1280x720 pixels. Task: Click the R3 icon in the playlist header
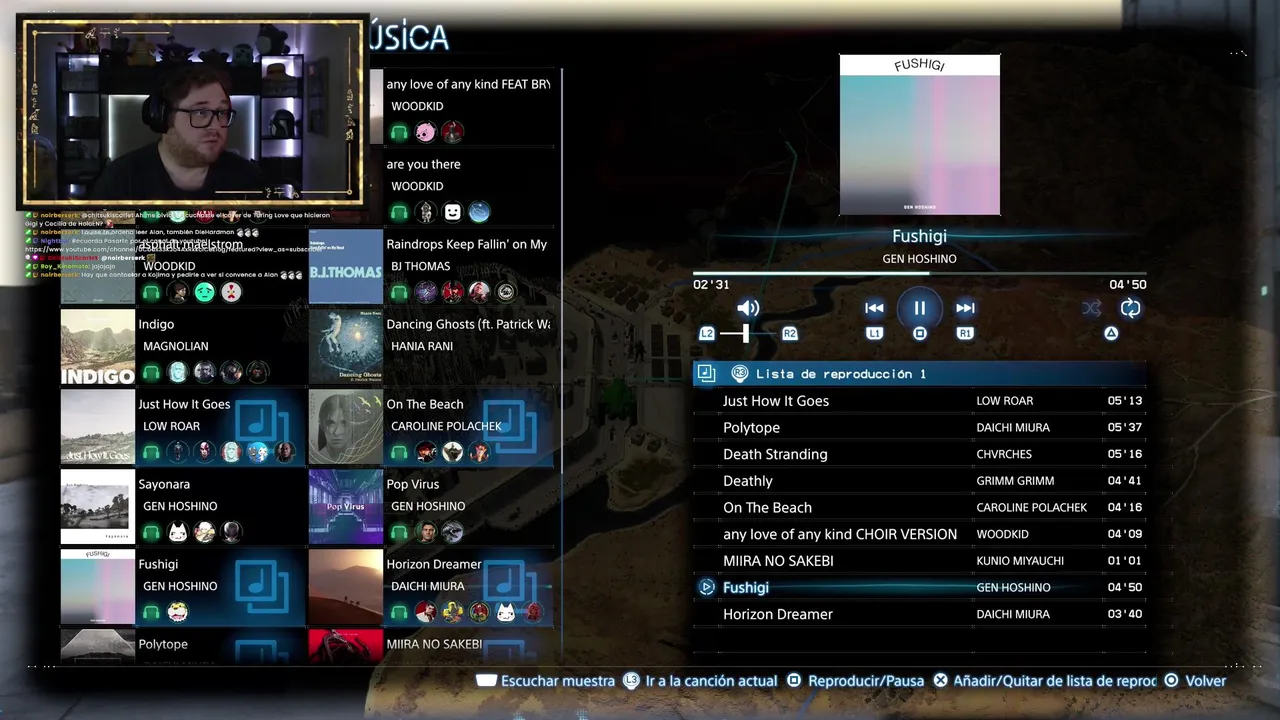click(740, 373)
